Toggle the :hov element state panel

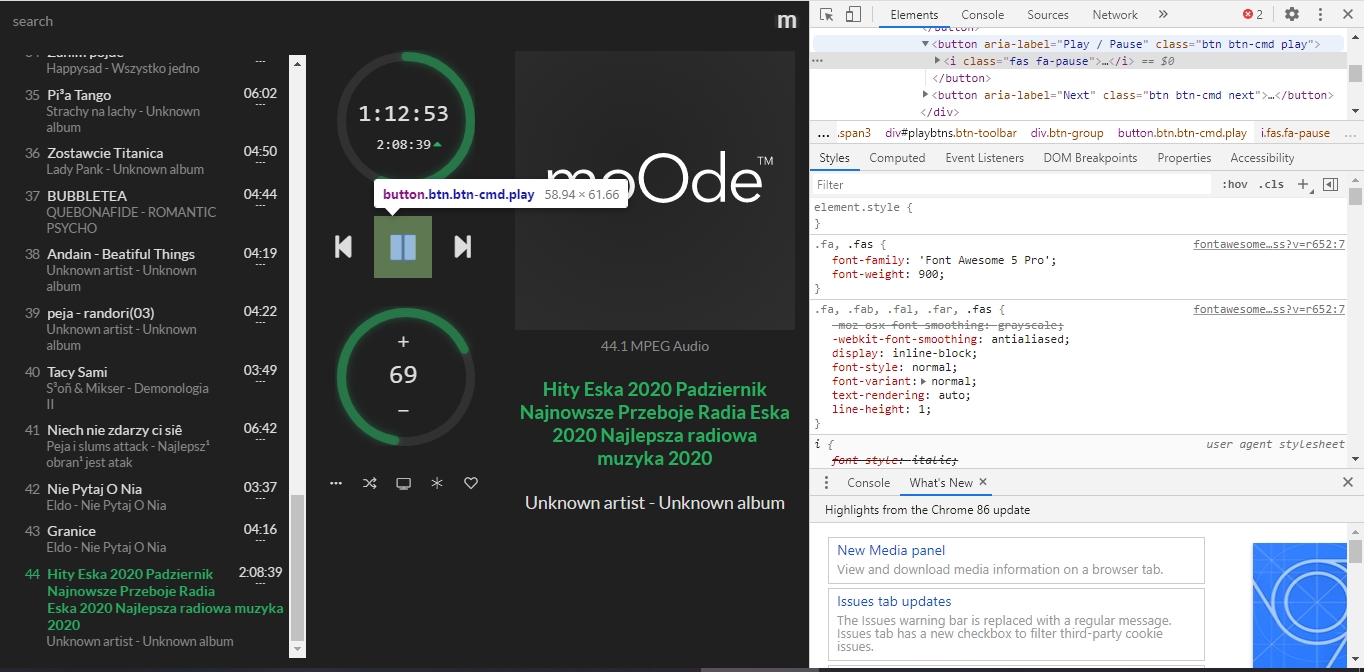(x=1235, y=185)
